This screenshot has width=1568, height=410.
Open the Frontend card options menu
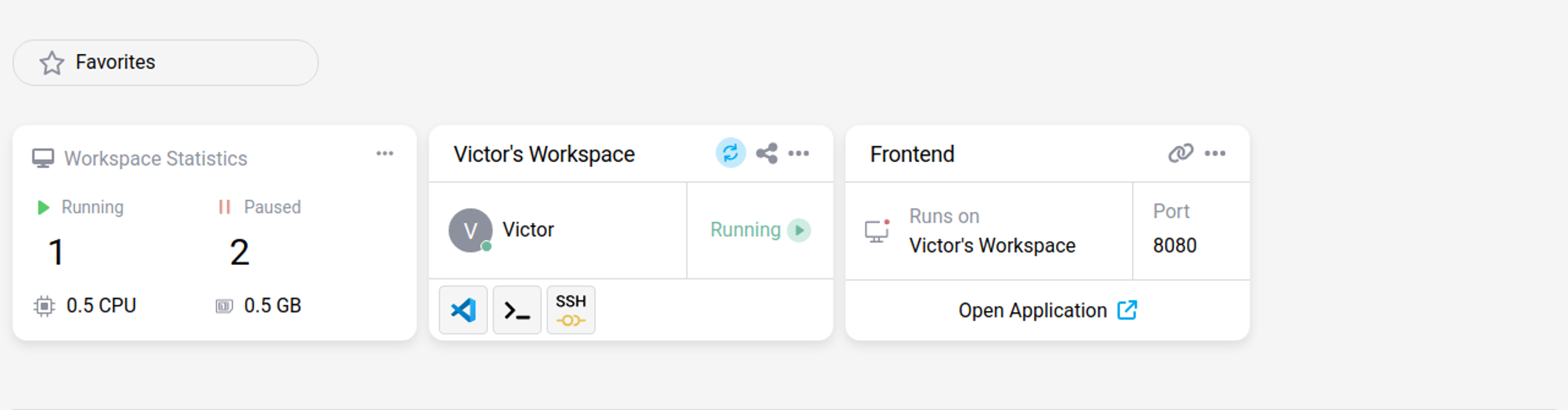1215,153
